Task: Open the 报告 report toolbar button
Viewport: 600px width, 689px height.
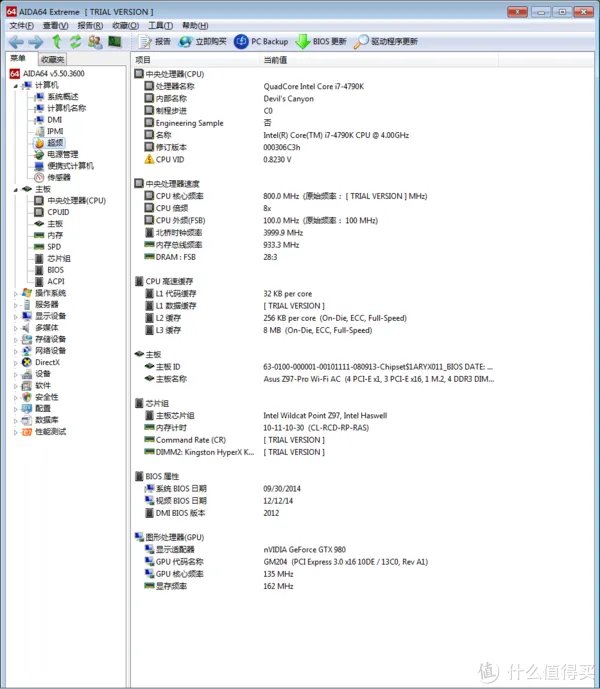Action: pyautogui.click(x=154, y=42)
